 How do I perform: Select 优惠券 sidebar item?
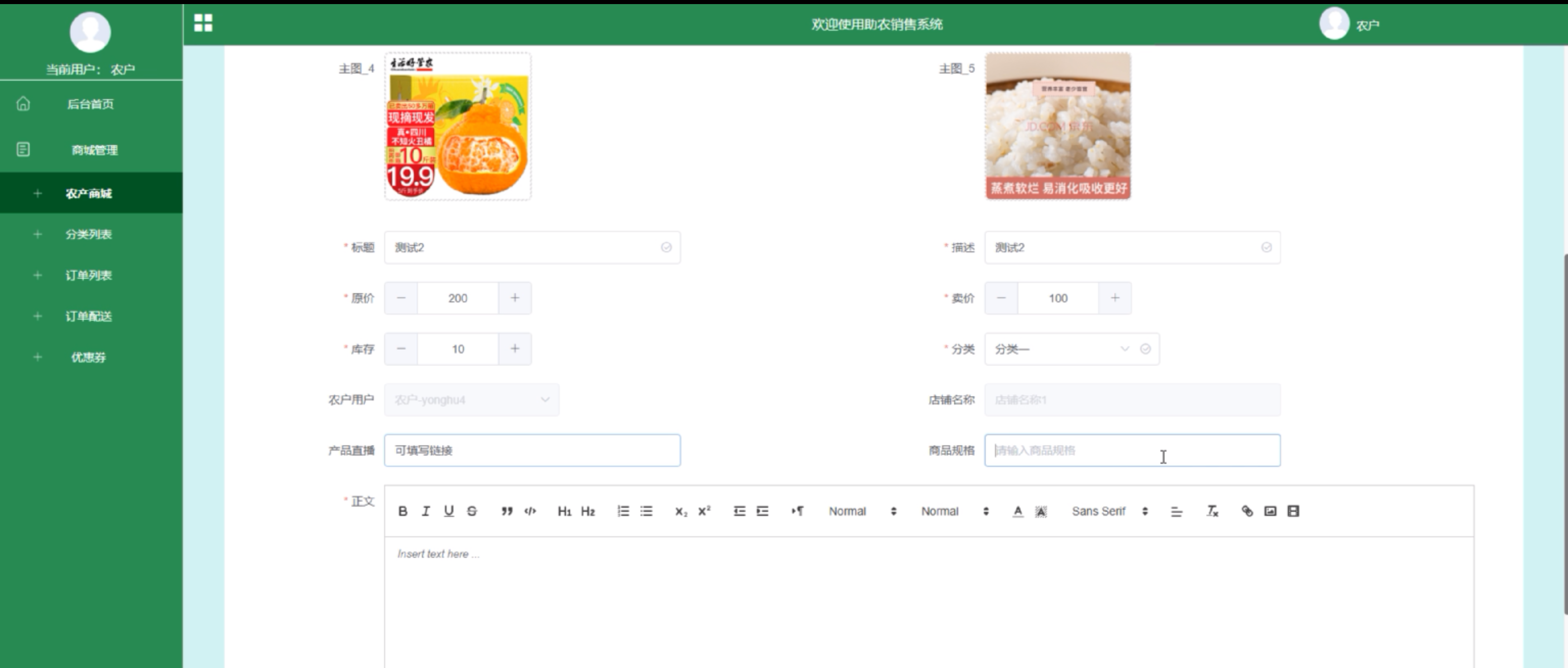[89, 357]
